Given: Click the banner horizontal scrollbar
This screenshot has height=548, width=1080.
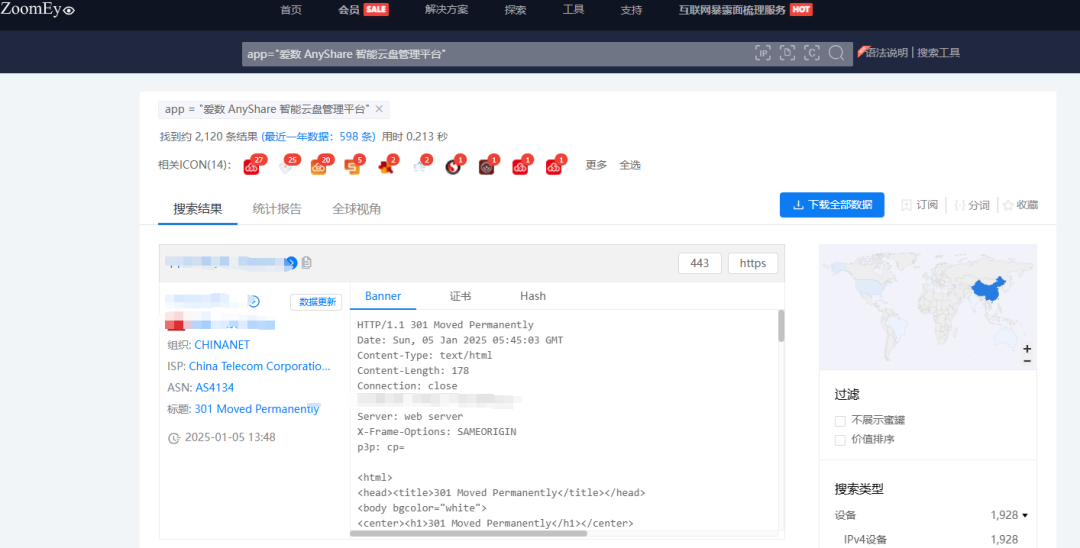Looking at the screenshot, I should tap(468, 533).
